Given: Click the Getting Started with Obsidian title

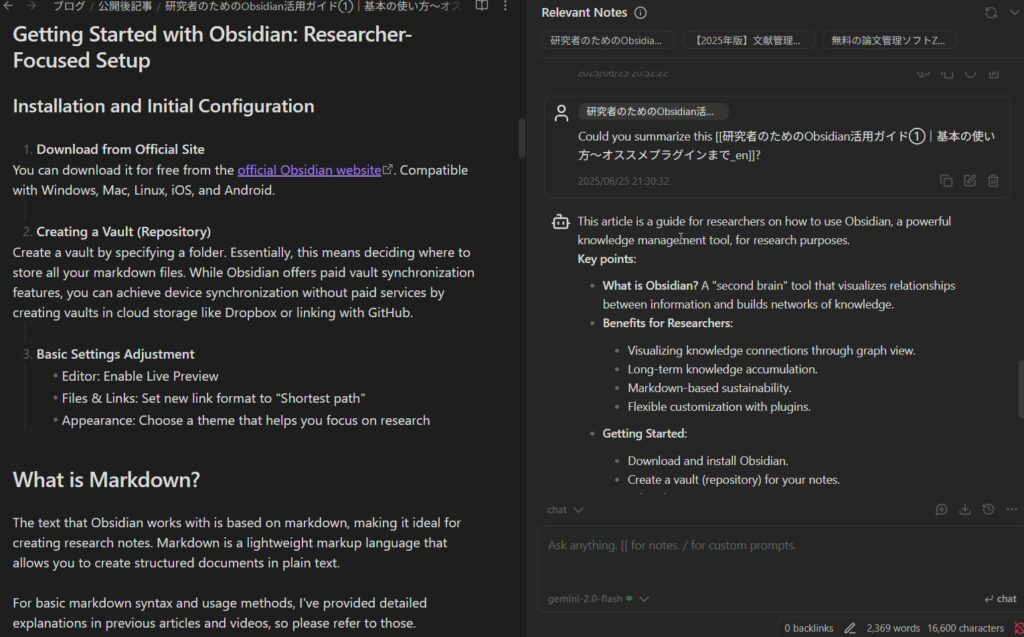Looking at the screenshot, I should click(x=212, y=47).
